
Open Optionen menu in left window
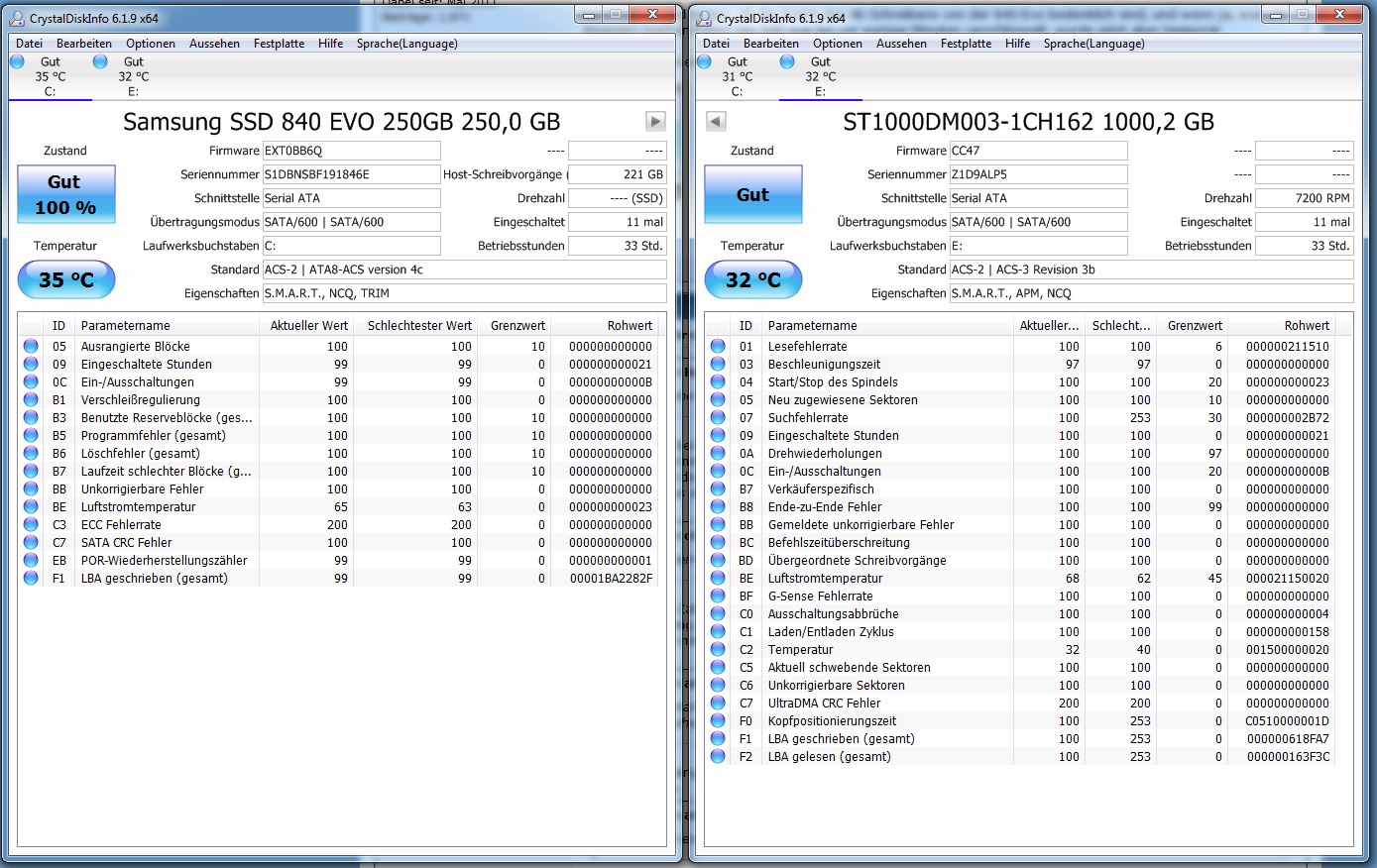tap(151, 44)
